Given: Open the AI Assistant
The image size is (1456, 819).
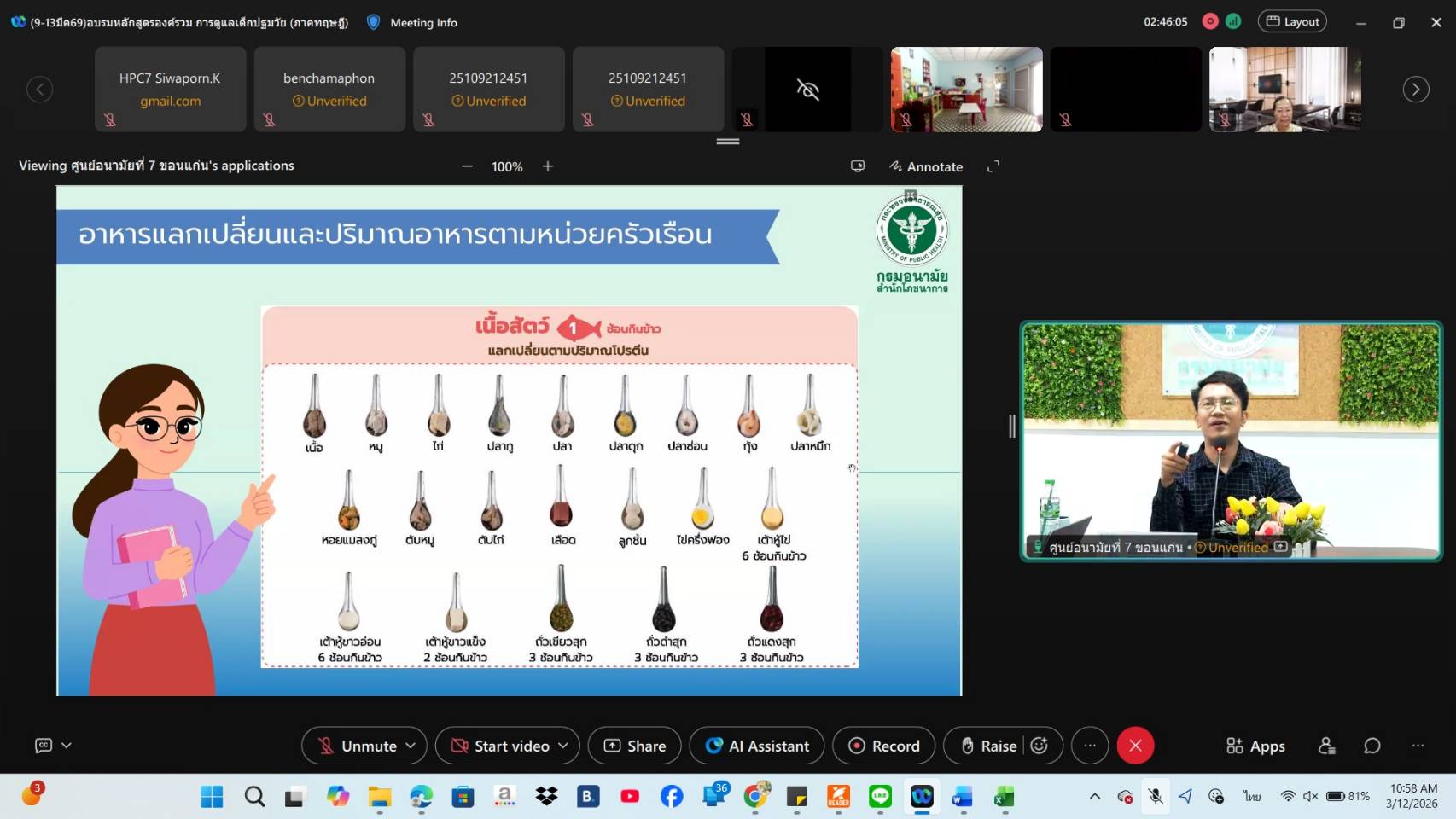Looking at the screenshot, I should pos(756,746).
